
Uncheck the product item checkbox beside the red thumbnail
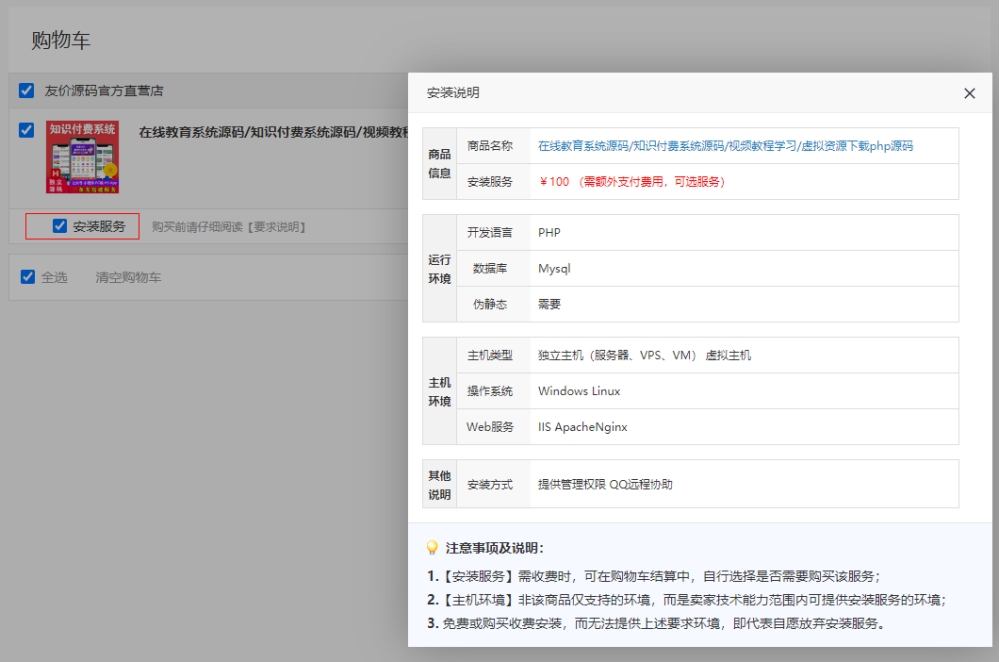pyautogui.click(x=26, y=130)
